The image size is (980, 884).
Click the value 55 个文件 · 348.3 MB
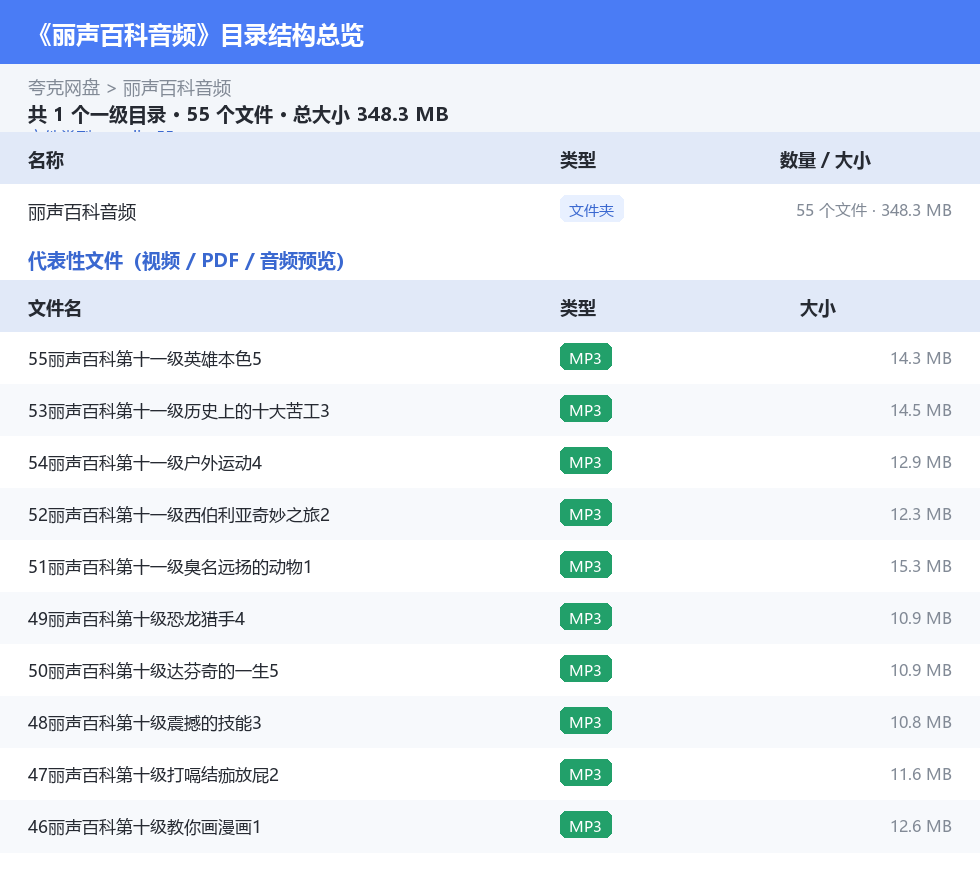(874, 210)
